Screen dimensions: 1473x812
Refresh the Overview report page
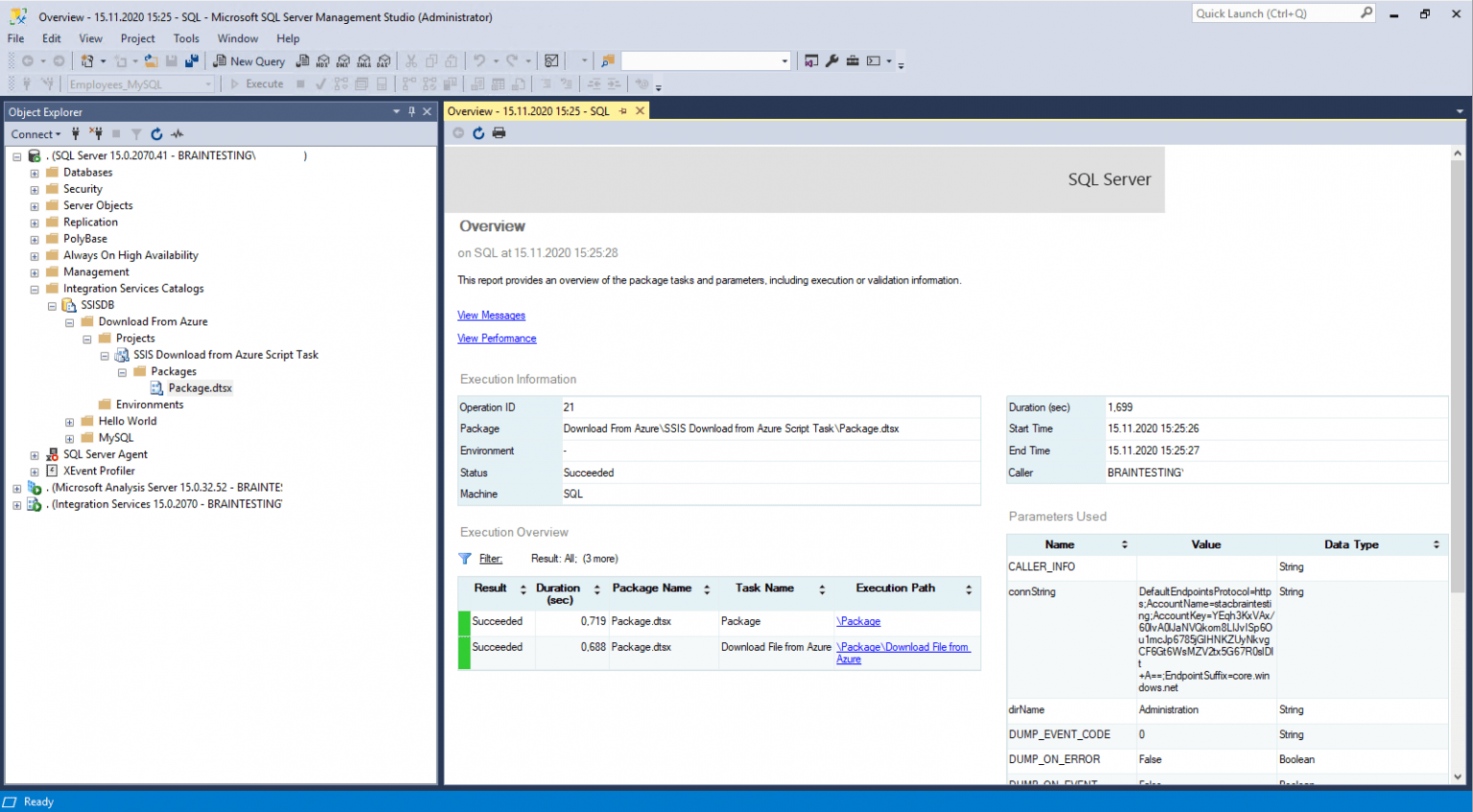click(x=479, y=132)
